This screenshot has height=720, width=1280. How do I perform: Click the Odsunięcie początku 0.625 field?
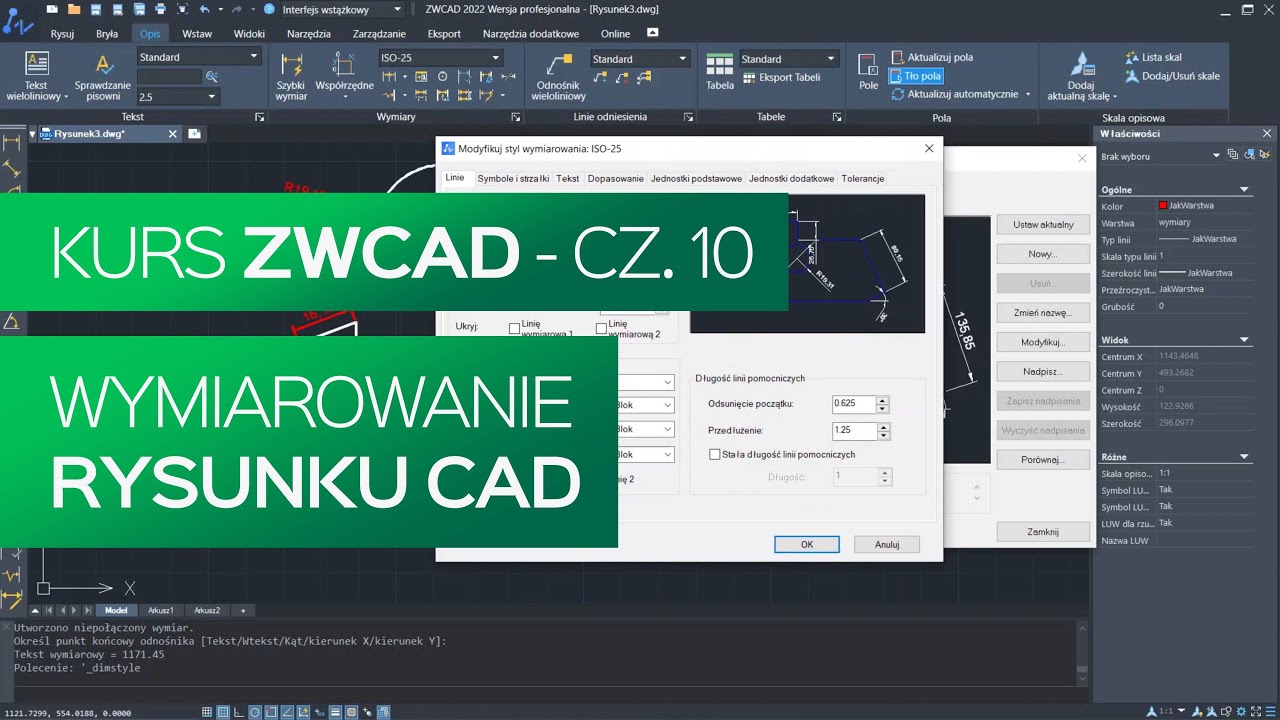pyautogui.click(x=854, y=404)
